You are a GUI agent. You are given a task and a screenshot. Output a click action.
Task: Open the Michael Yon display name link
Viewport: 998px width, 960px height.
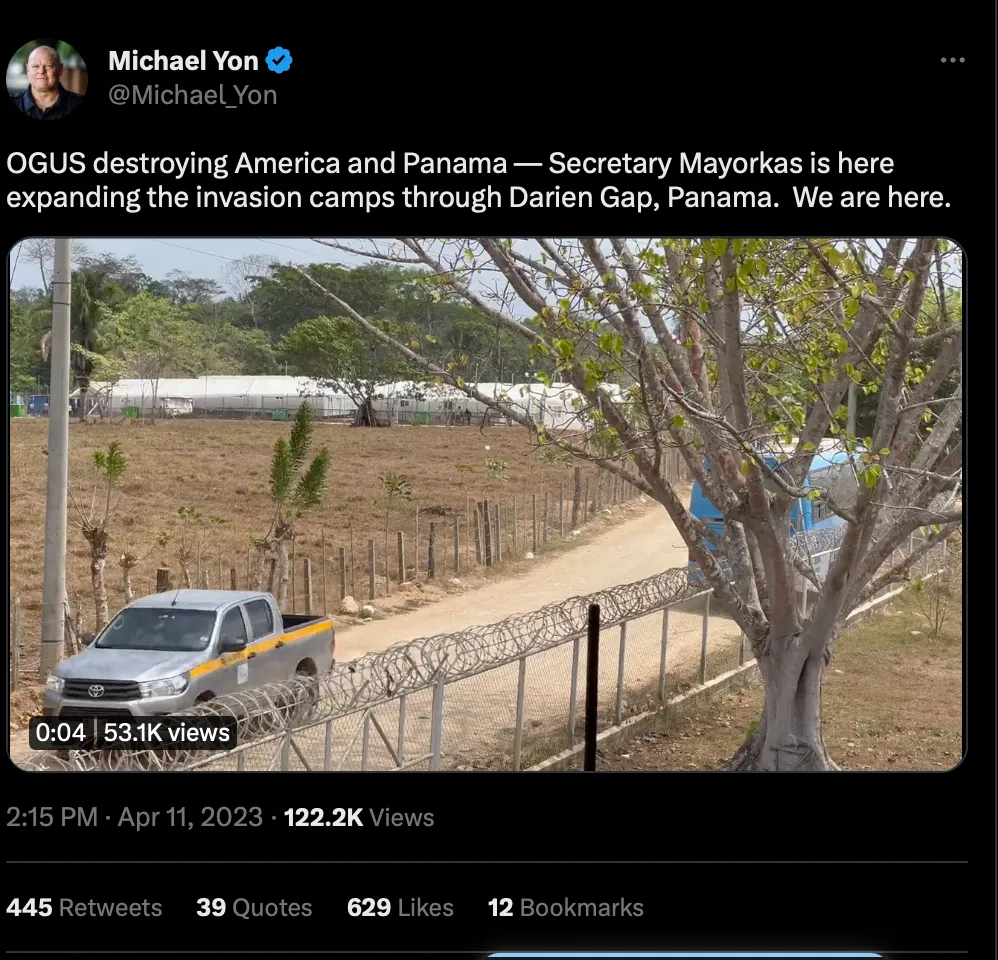coord(182,61)
